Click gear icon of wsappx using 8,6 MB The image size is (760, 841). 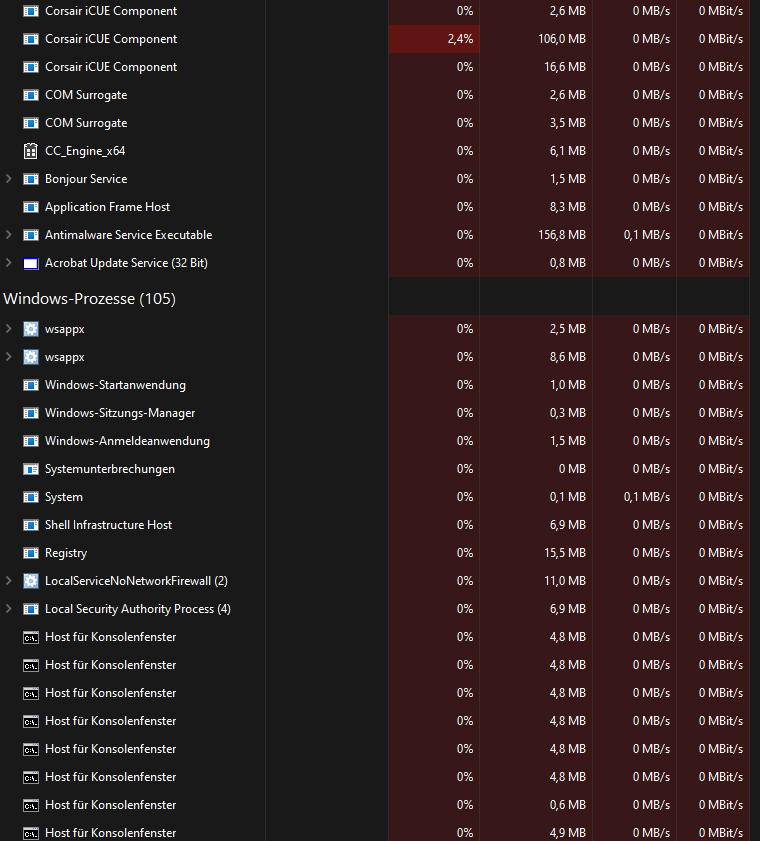(31, 357)
